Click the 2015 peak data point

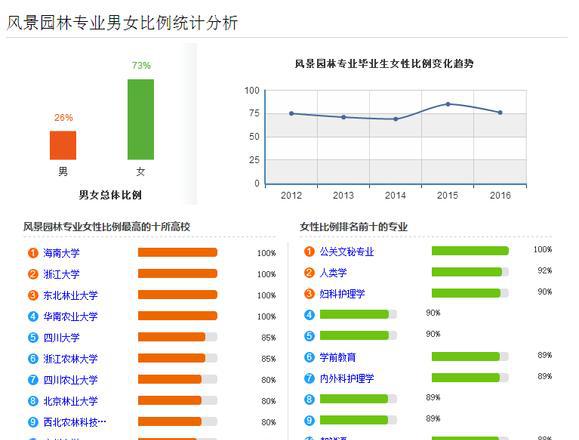(x=448, y=104)
